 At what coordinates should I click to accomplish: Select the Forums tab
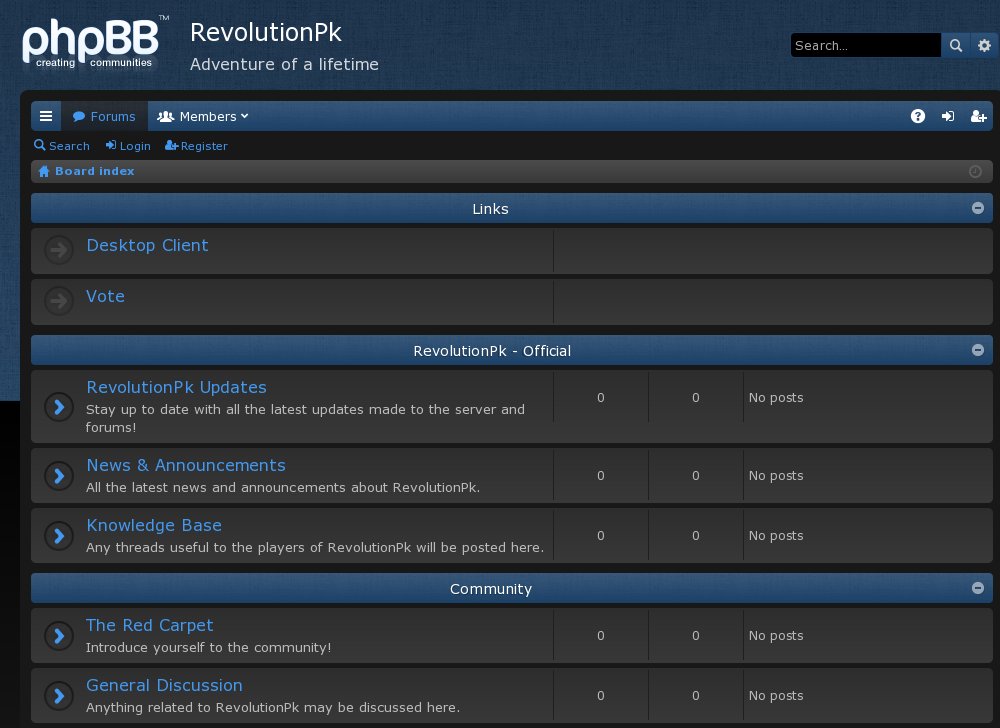tap(104, 116)
